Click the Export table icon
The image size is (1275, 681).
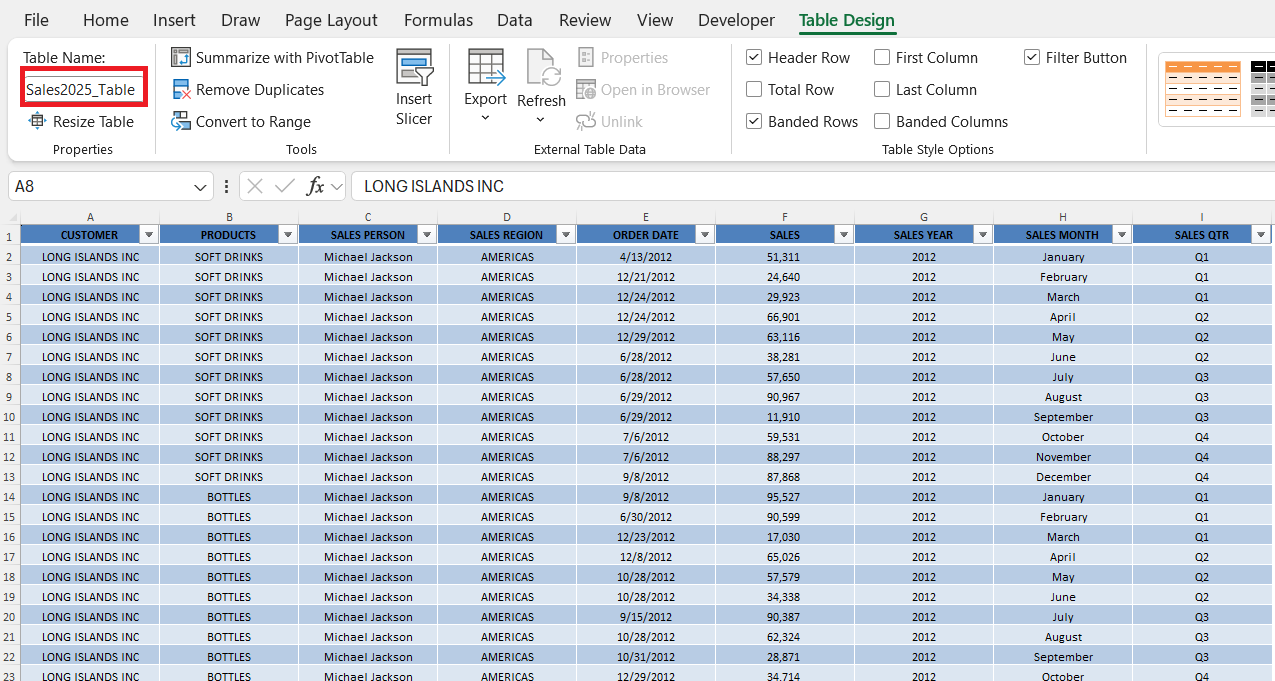coord(486,67)
